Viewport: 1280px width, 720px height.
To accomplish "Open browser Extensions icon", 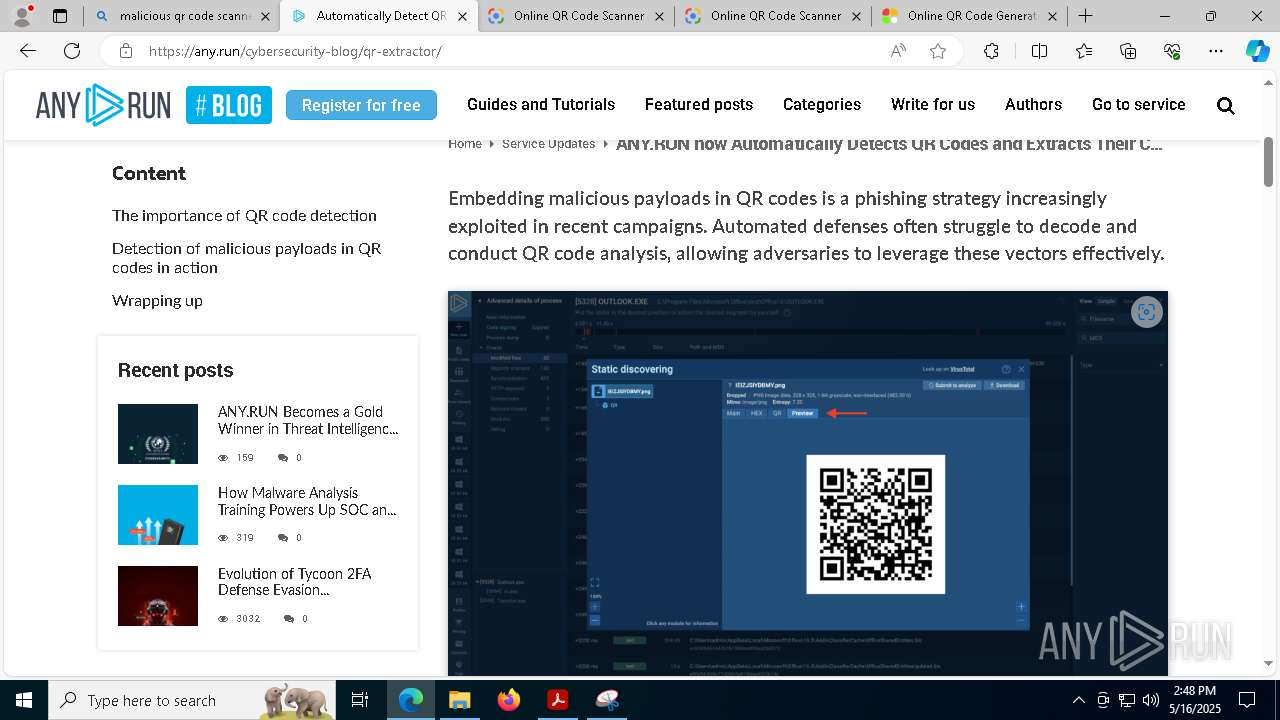I will [x=991, y=51].
